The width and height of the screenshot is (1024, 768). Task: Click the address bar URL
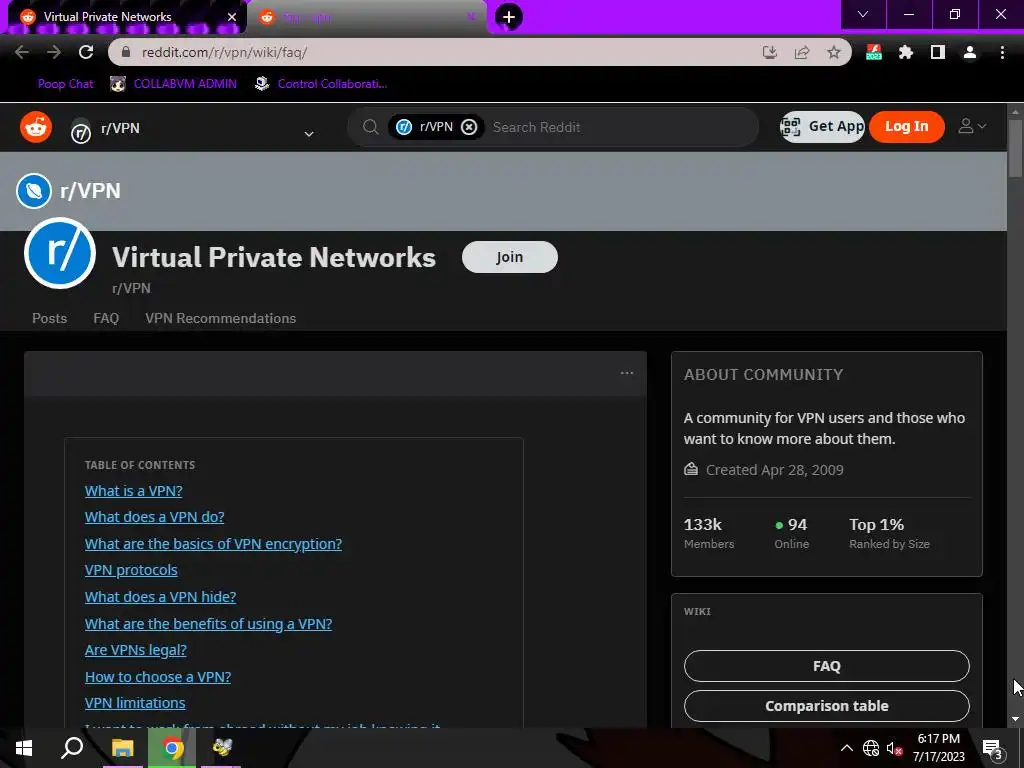[x=224, y=52]
